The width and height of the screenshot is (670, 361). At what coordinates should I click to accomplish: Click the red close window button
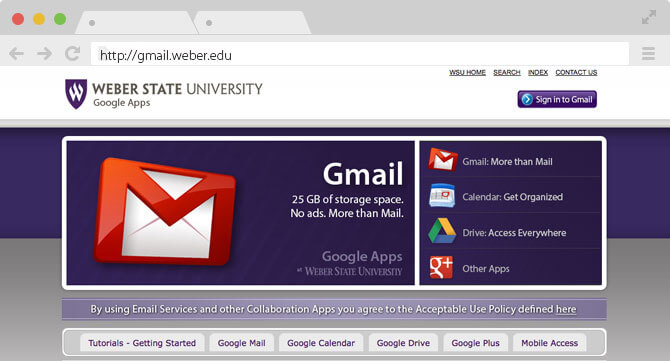point(18,19)
